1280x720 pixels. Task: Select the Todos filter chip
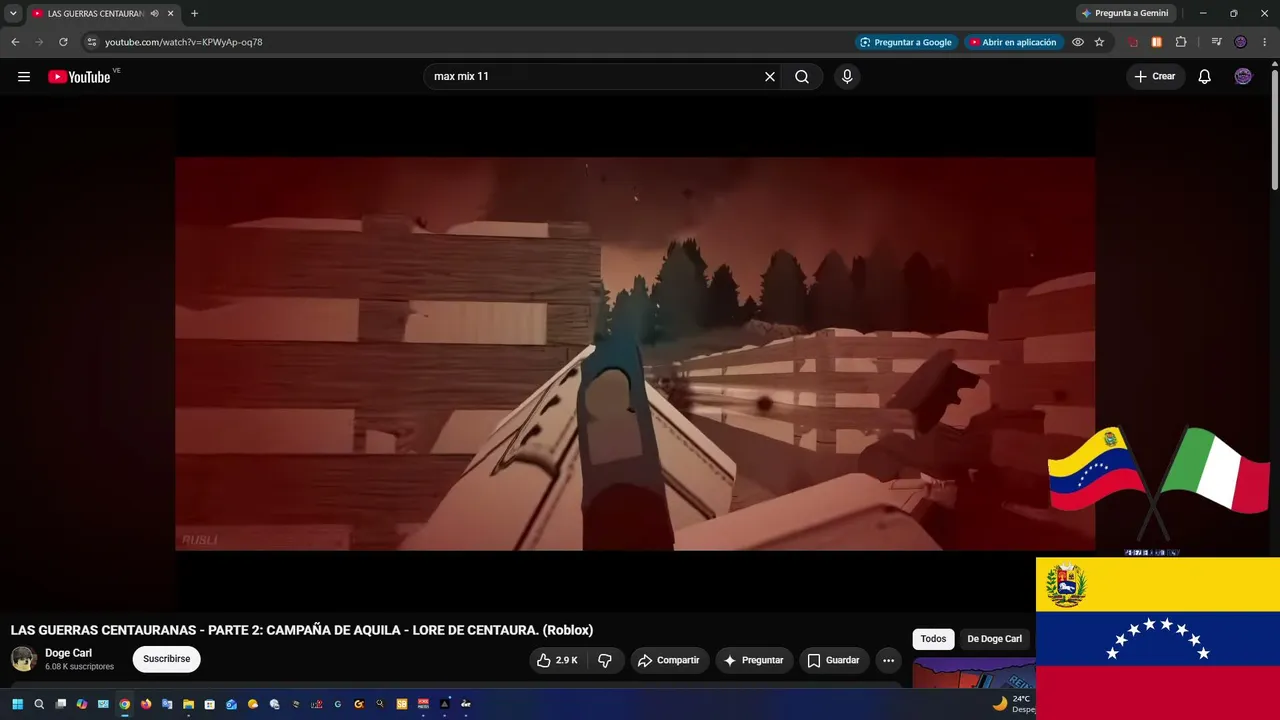coord(933,639)
